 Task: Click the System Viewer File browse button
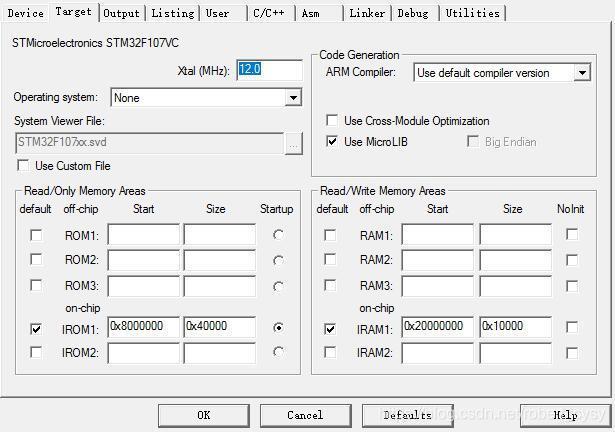coord(293,143)
